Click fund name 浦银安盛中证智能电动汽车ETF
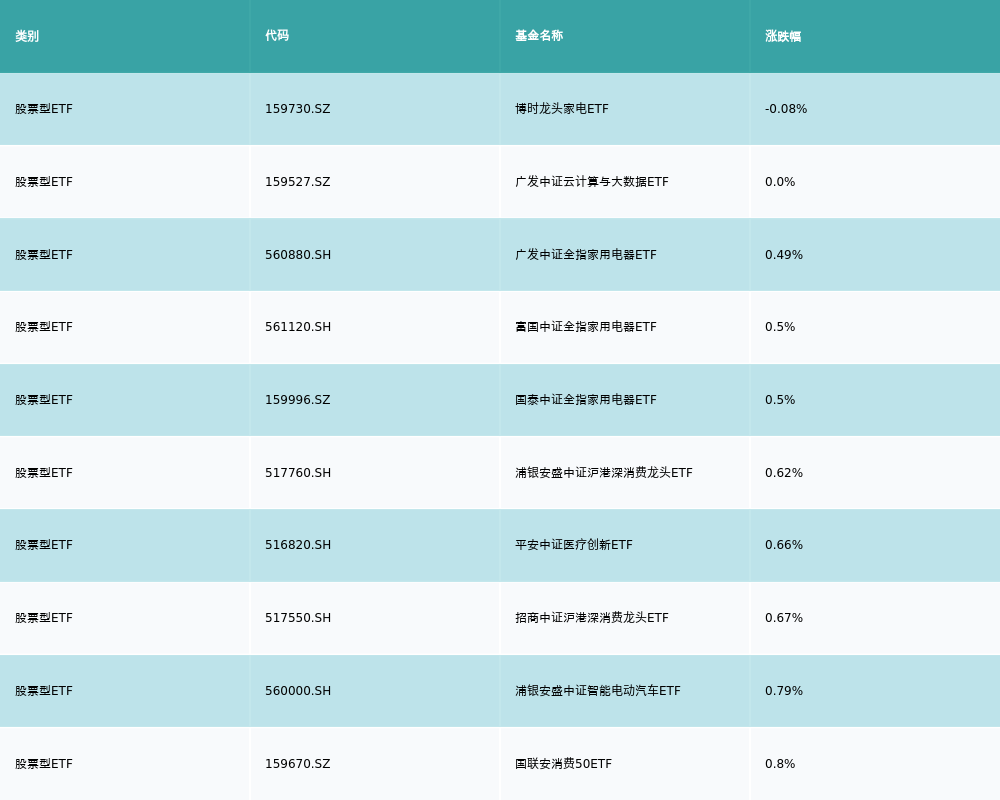This screenshot has width=1000, height=800. click(x=598, y=691)
